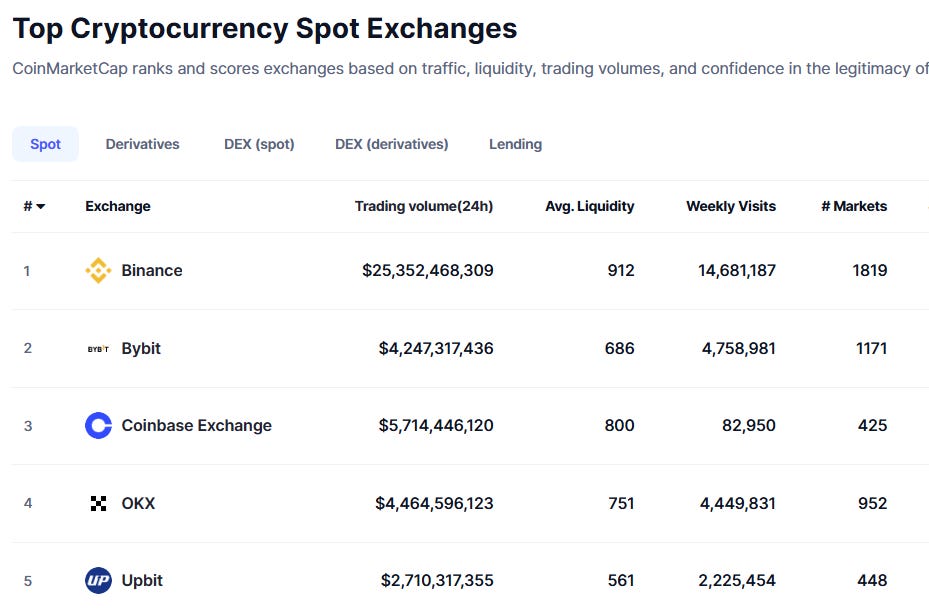Click Binance weekly visits 14,681,187
This screenshot has height=616, width=929.
737,271
